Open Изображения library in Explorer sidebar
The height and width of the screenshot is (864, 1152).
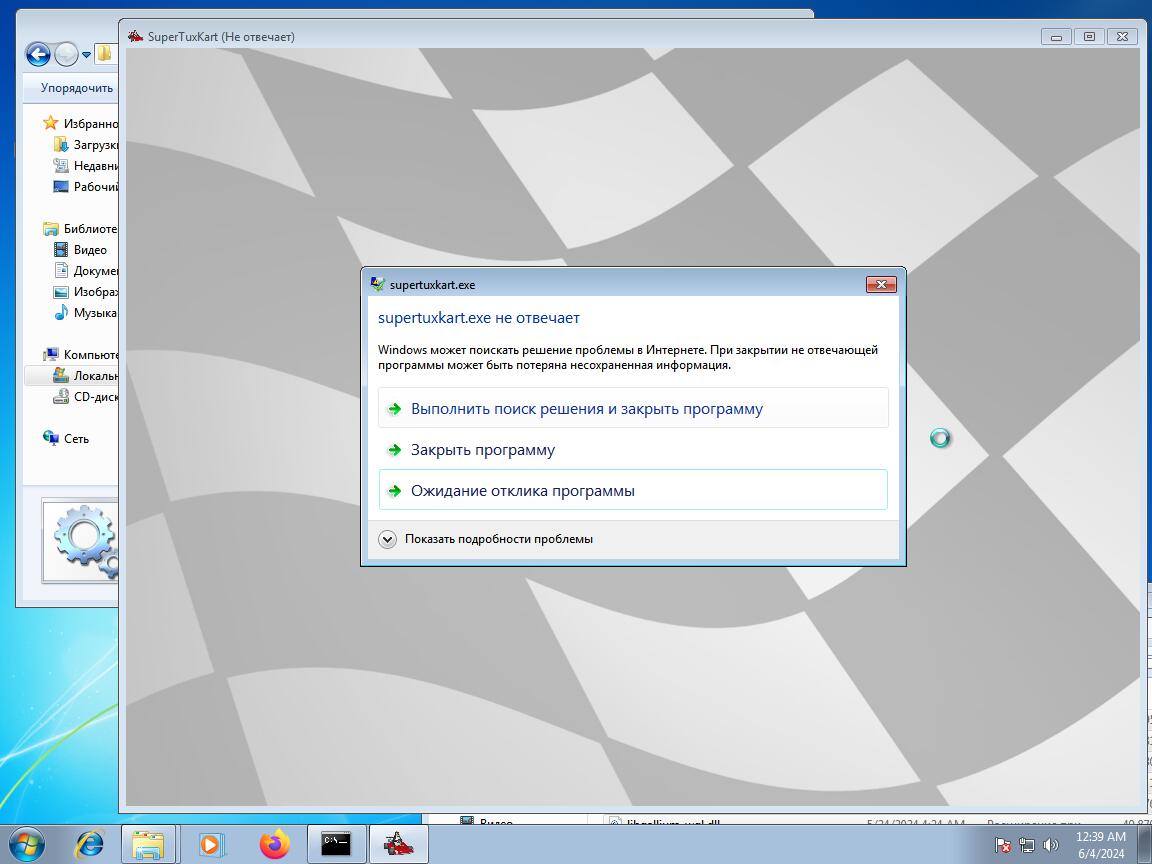click(x=87, y=292)
